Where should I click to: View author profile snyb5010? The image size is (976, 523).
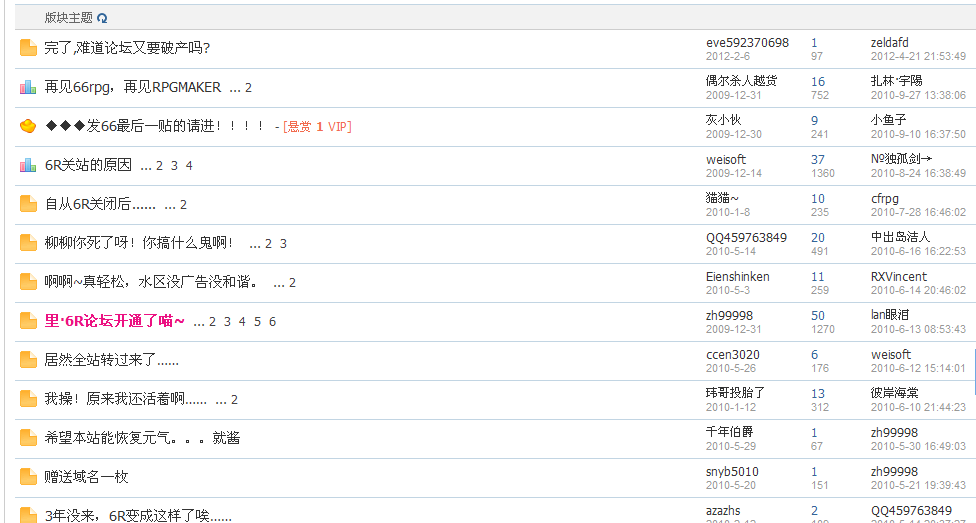click(x=732, y=472)
